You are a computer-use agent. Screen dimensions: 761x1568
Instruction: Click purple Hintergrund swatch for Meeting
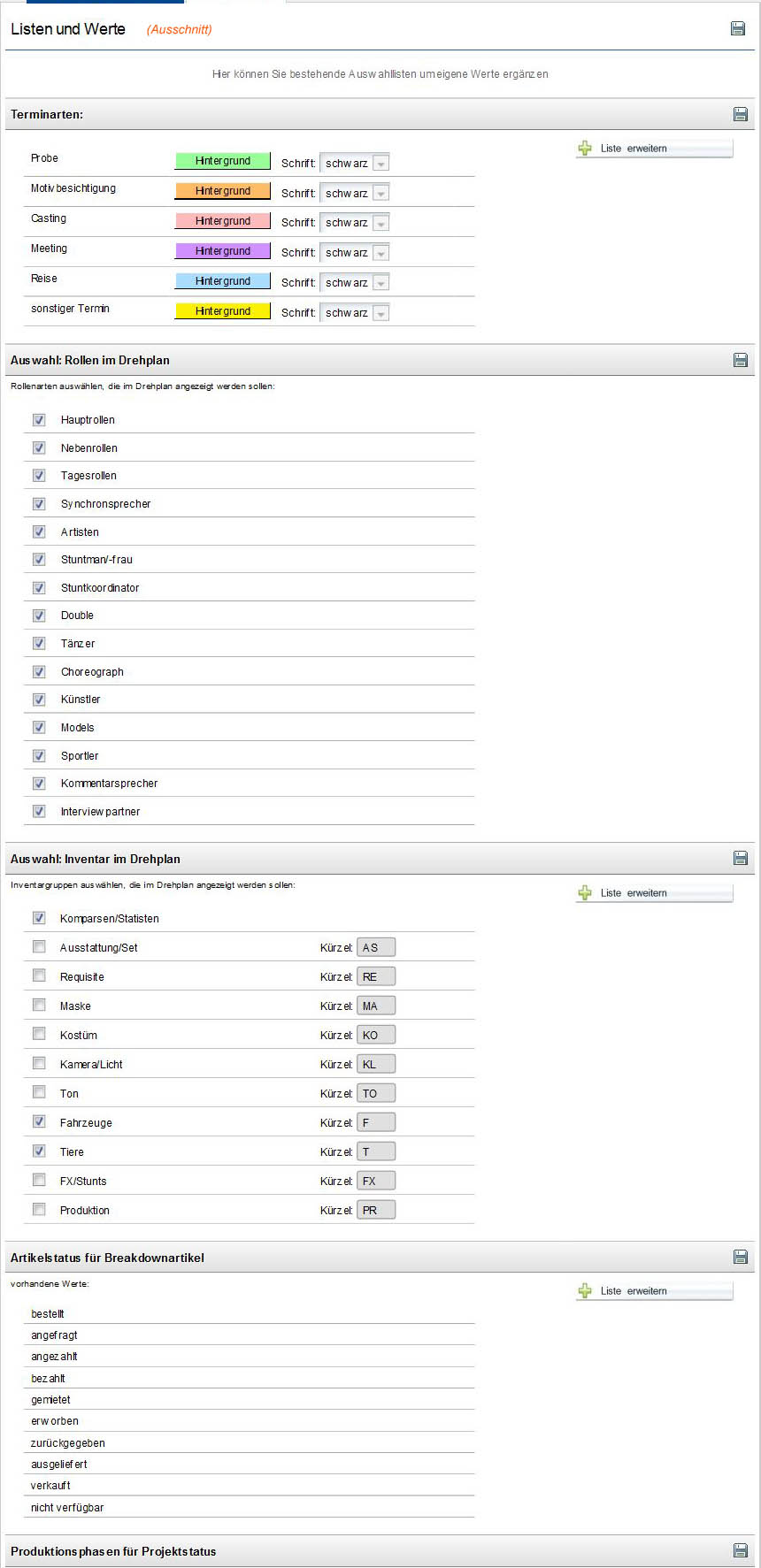[x=223, y=251]
